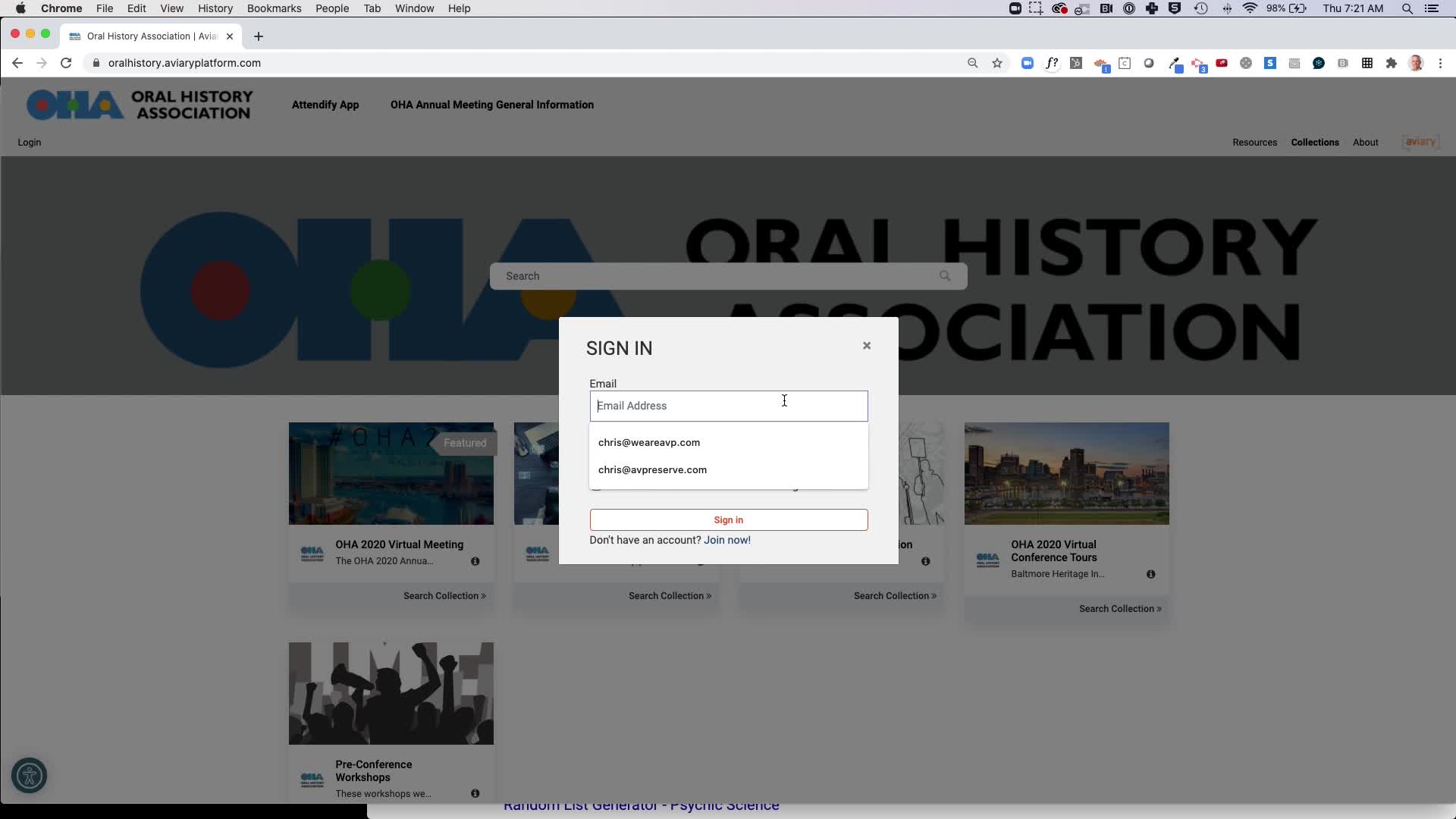Open the Chrome File menu
1456x819 pixels.
click(x=105, y=8)
